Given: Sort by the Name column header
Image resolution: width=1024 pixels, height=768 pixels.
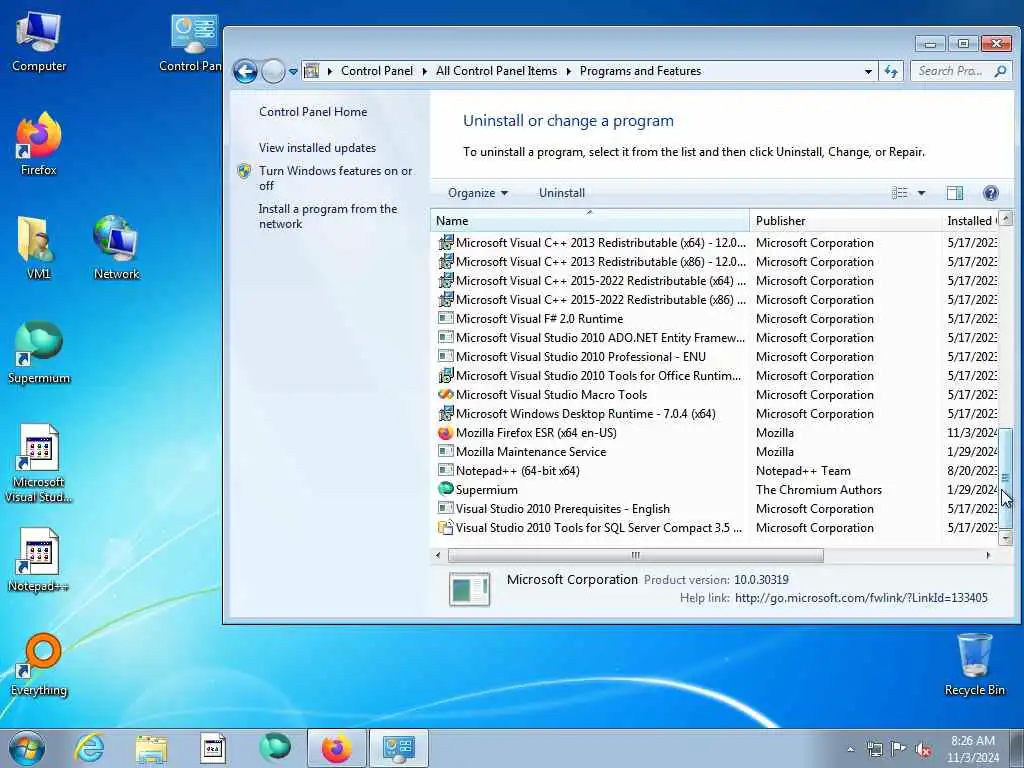Looking at the screenshot, I should (x=590, y=221).
